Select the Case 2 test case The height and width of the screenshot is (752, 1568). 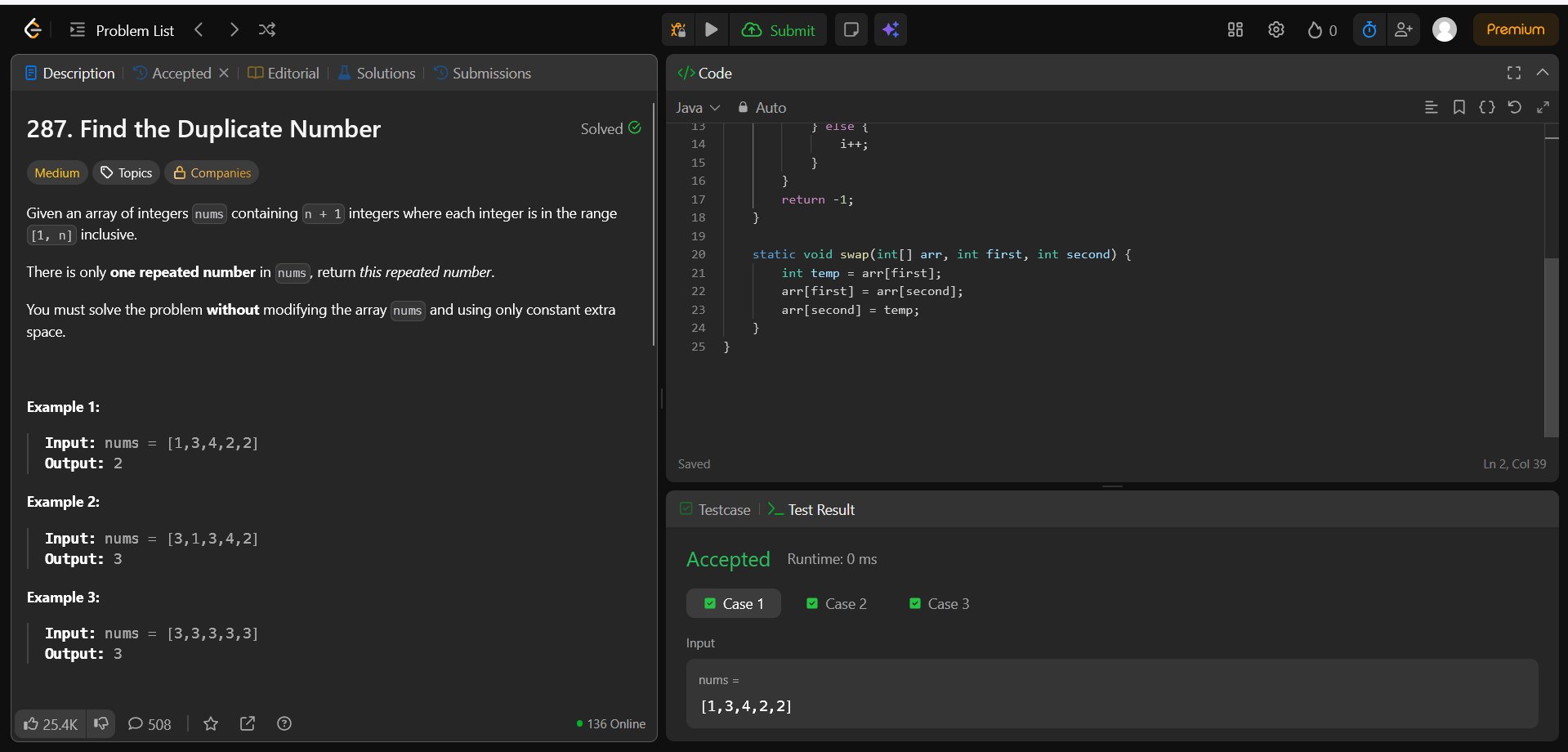(x=837, y=604)
